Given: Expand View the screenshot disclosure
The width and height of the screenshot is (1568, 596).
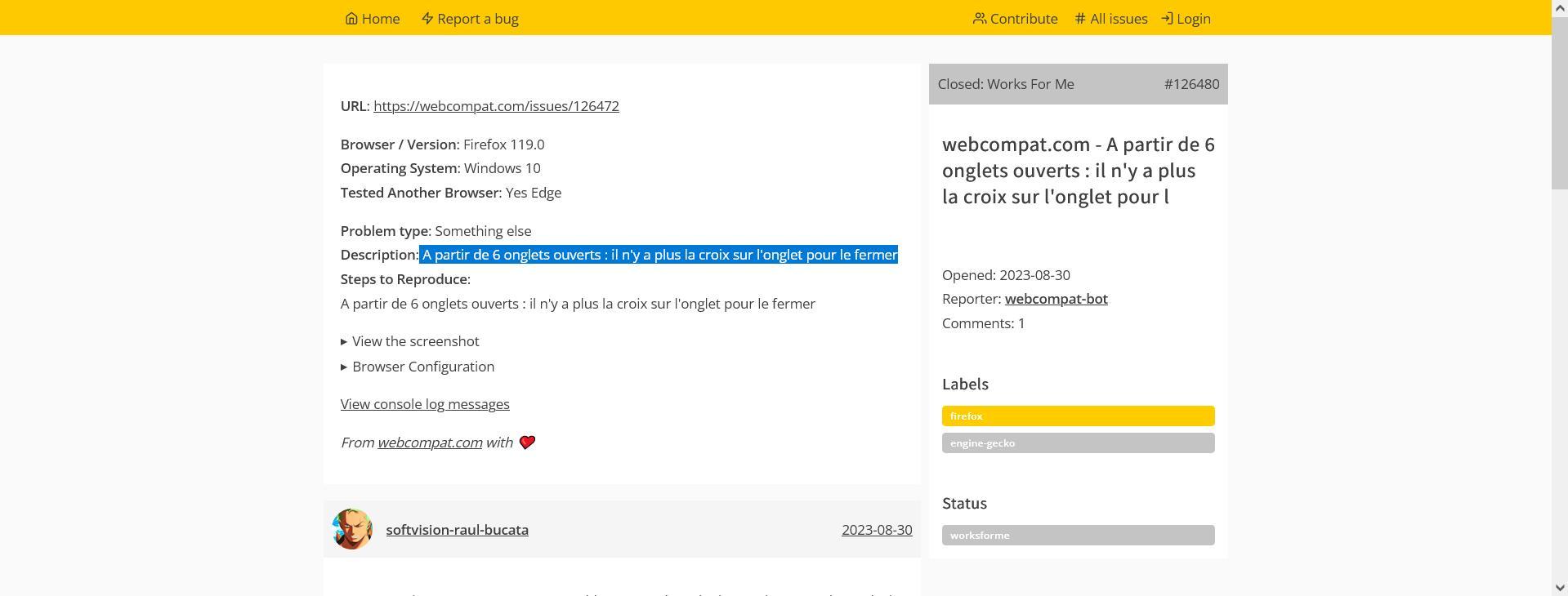Looking at the screenshot, I should coord(410,341).
